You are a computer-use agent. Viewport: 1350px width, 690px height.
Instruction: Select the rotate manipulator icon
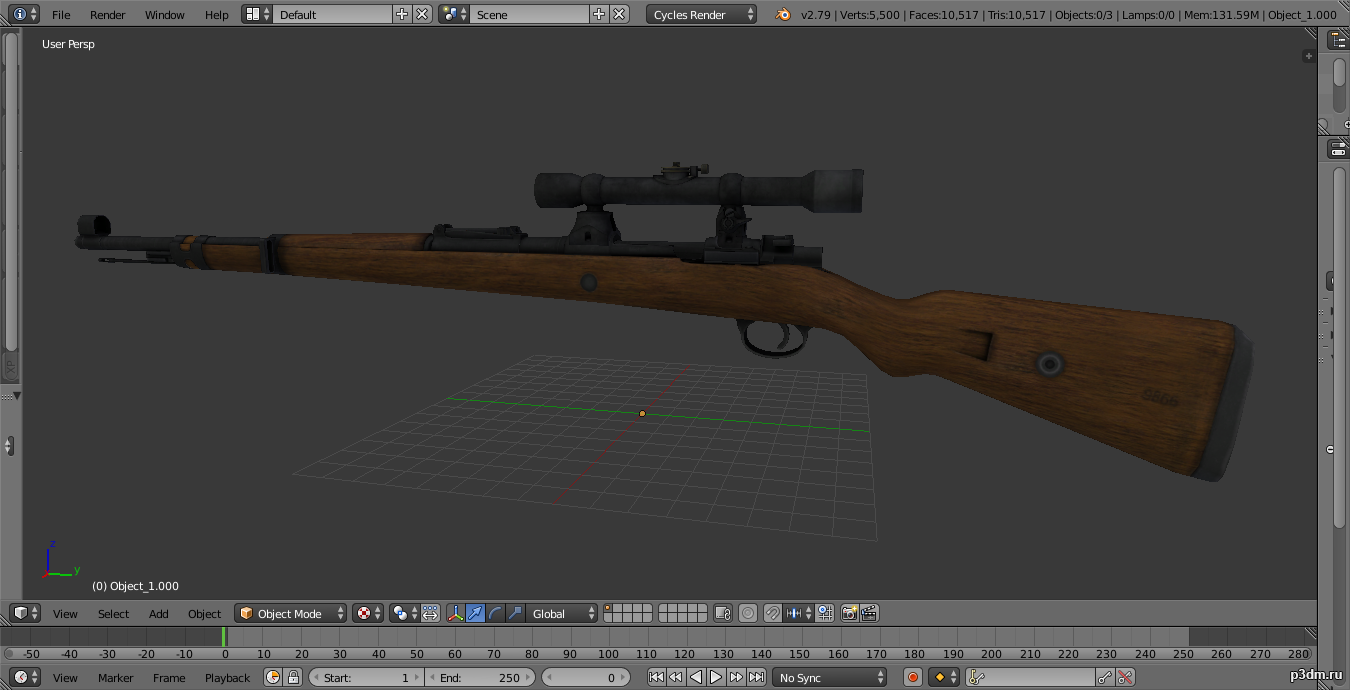[496, 613]
